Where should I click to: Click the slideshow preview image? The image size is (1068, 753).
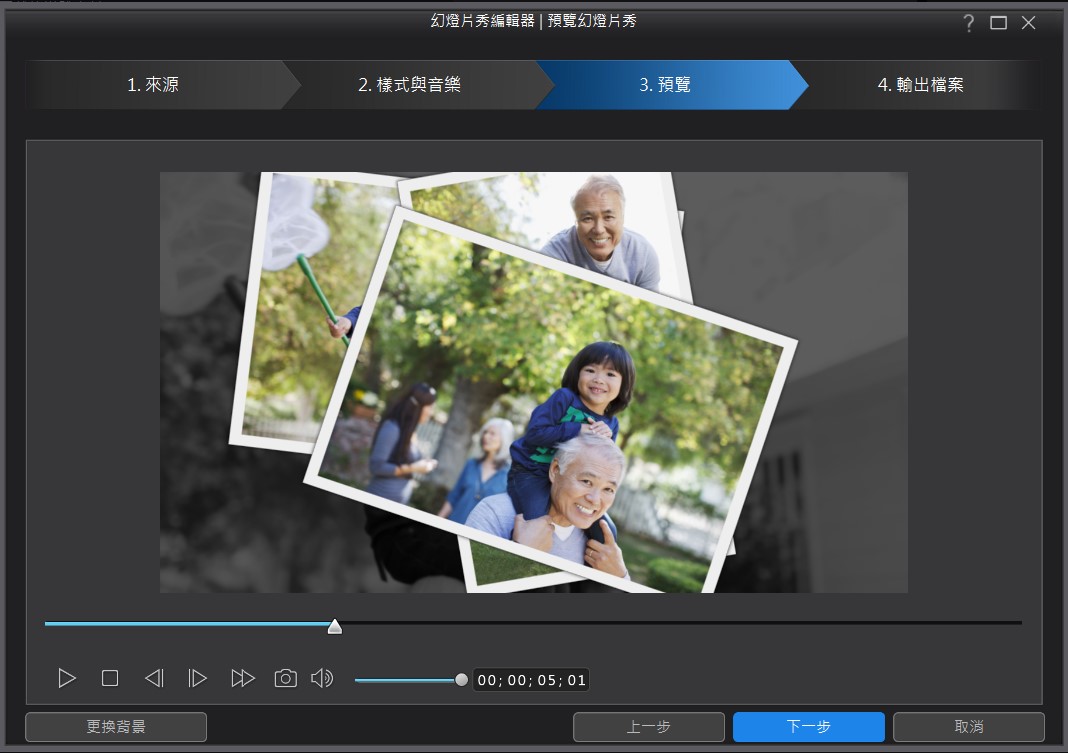(534, 382)
